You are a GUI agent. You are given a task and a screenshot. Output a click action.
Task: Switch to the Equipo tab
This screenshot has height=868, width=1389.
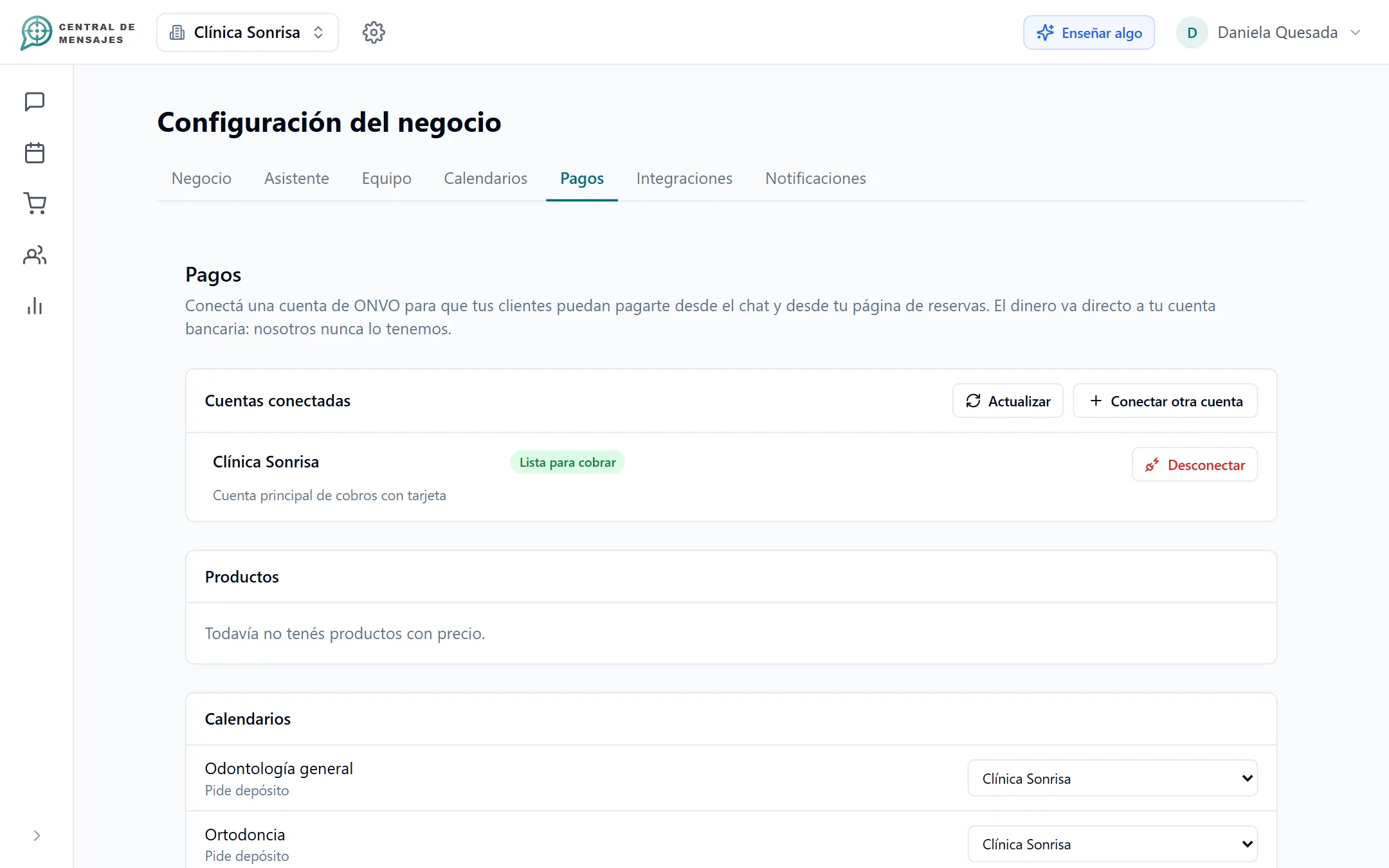tap(386, 178)
